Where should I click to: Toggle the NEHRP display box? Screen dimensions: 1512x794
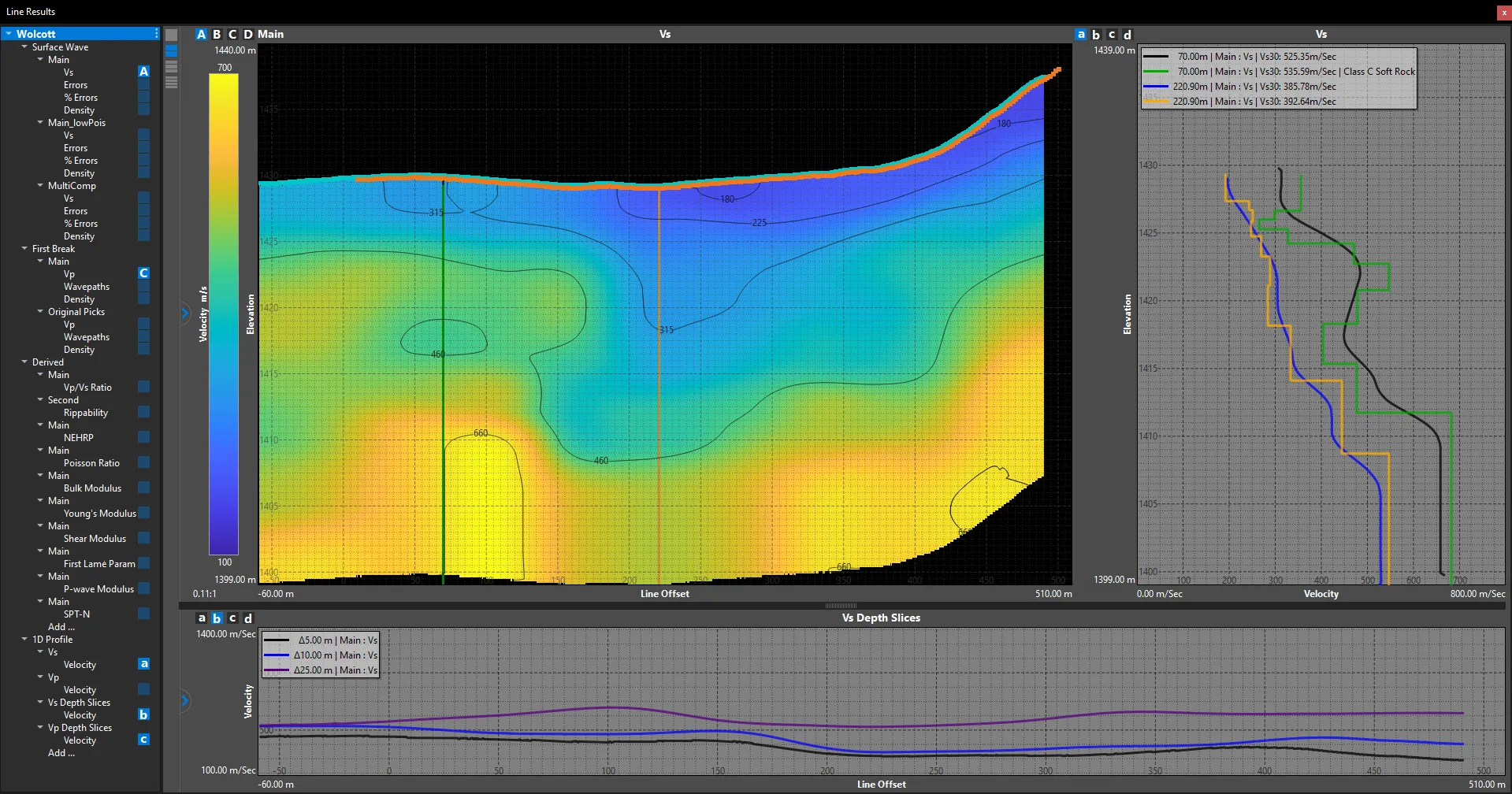(143, 437)
